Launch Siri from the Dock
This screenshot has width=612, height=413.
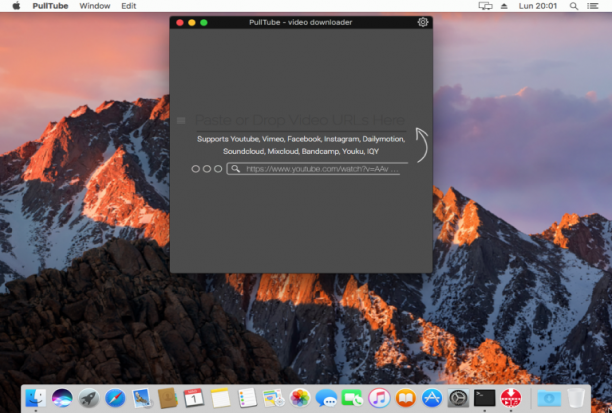coord(62,398)
